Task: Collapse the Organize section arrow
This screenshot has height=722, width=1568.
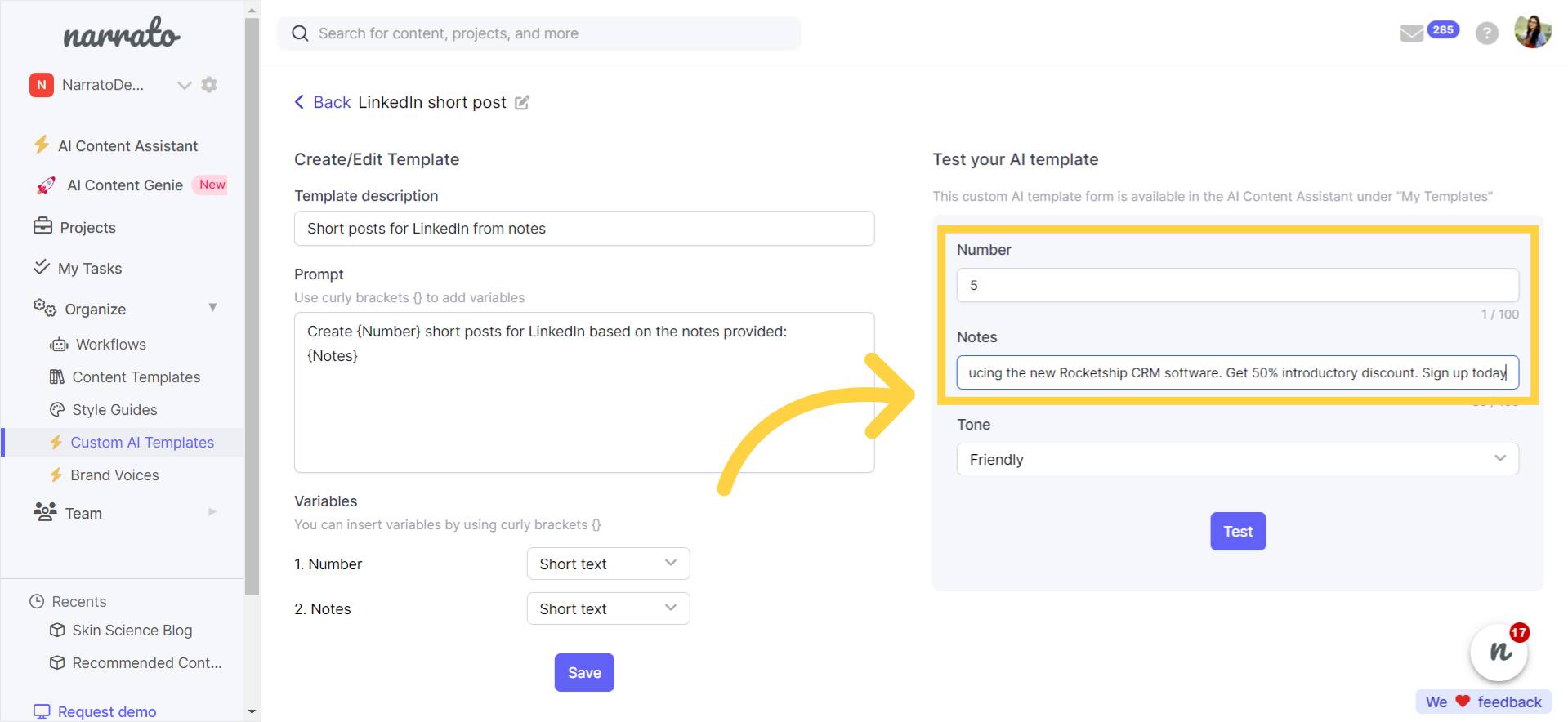Action: pos(212,308)
